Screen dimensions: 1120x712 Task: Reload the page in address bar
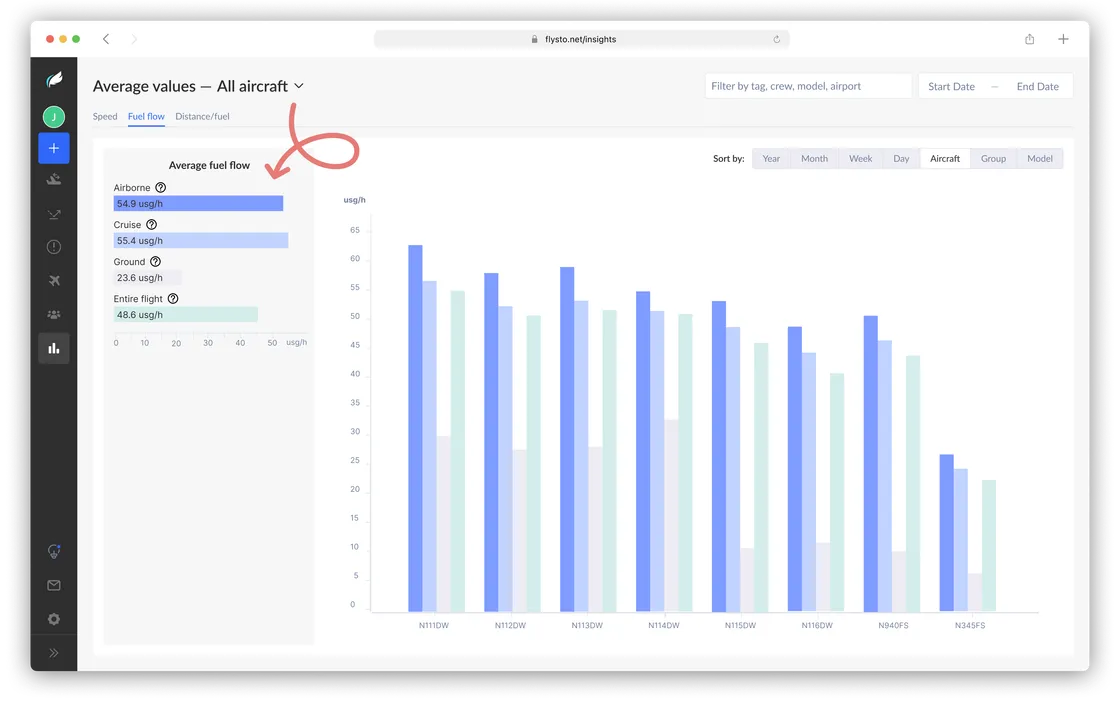[x=776, y=39]
